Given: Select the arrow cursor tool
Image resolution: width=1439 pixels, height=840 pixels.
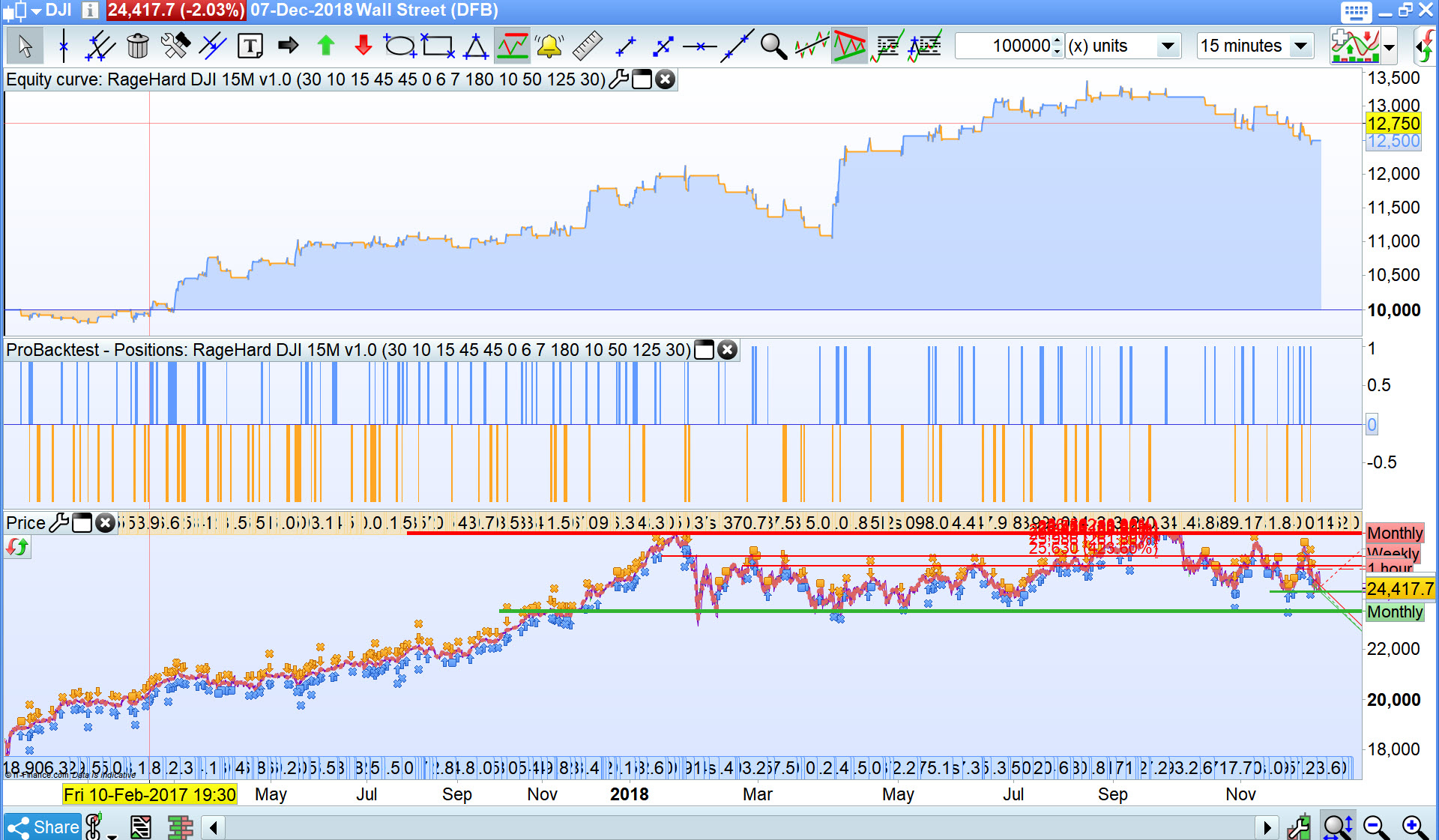Looking at the screenshot, I should 25,46.
